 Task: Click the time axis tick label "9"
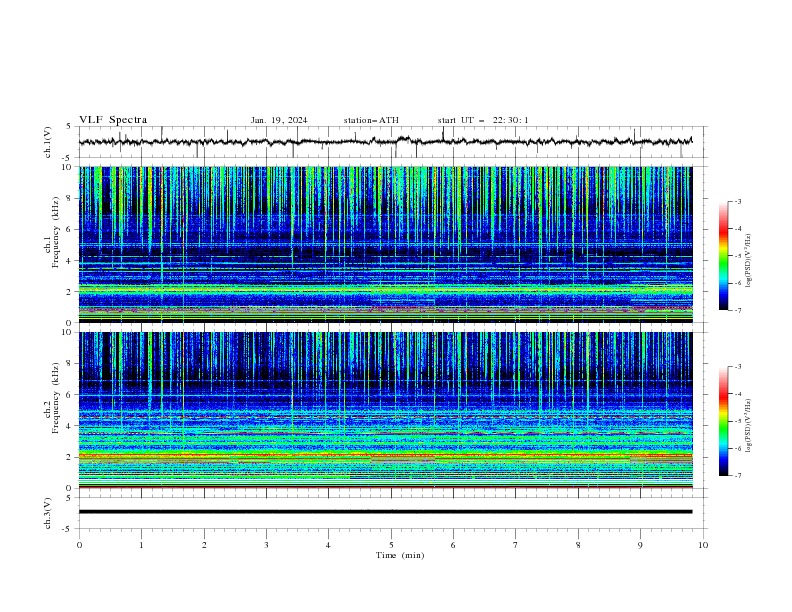[640, 545]
